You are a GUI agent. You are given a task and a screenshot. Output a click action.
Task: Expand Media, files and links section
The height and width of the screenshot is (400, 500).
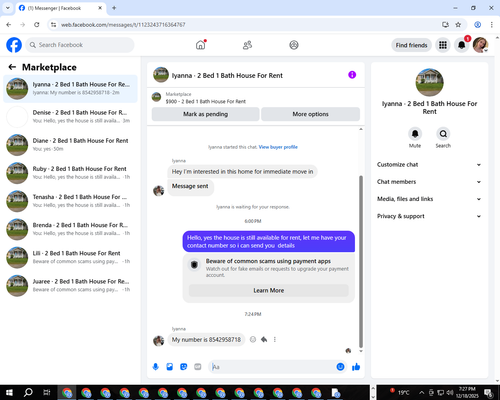(x=429, y=199)
